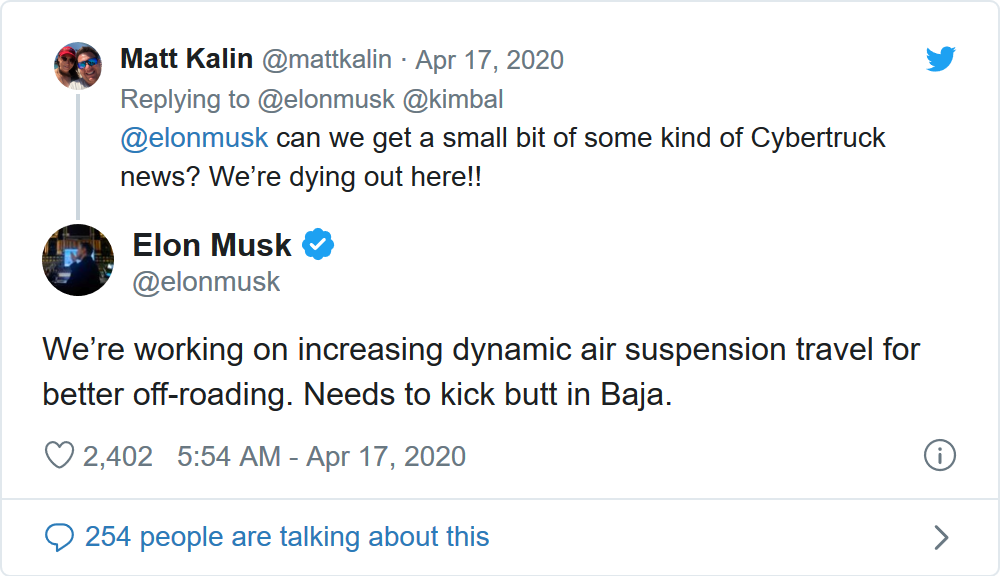This screenshot has width=1000, height=576.
Task: Click the air suspension tweet text
Action: (x=480, y=372)
